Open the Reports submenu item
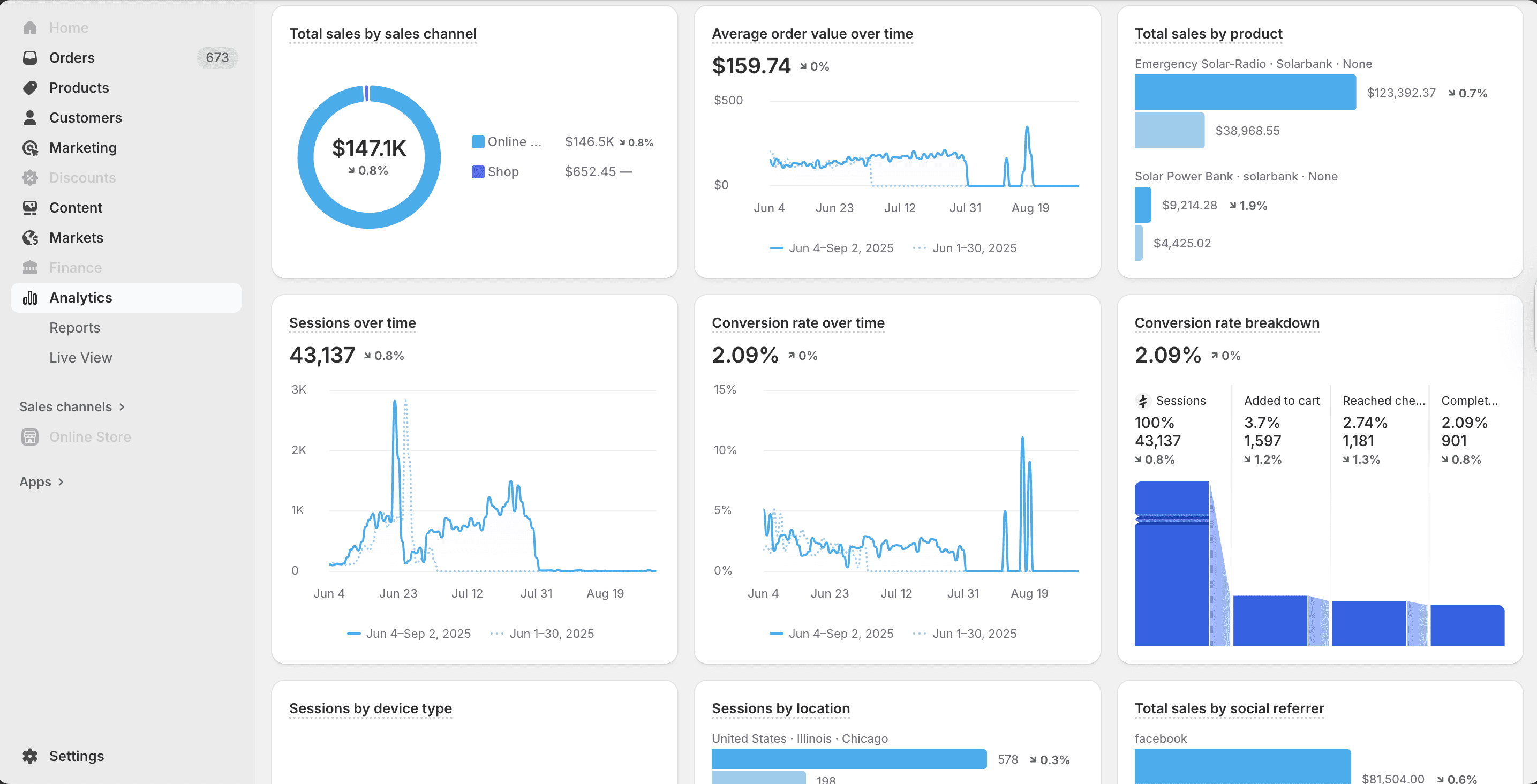Viewport: 1537px width, 784px height. 74,328
